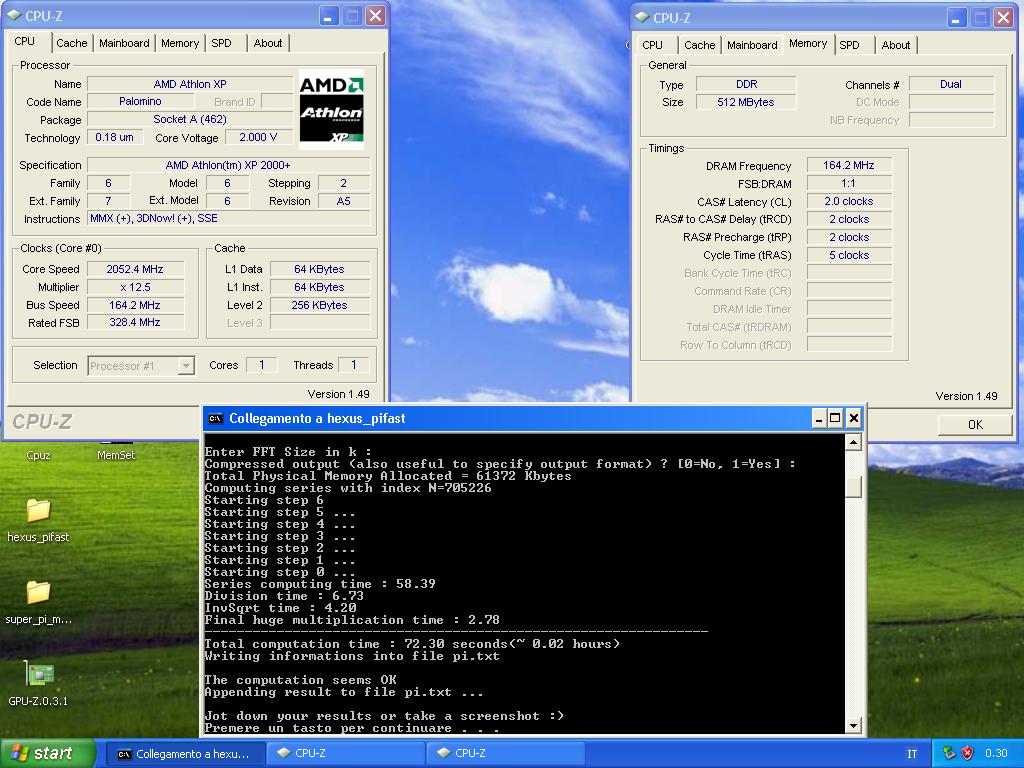Click console window title bar icon

tap(216, 419)
